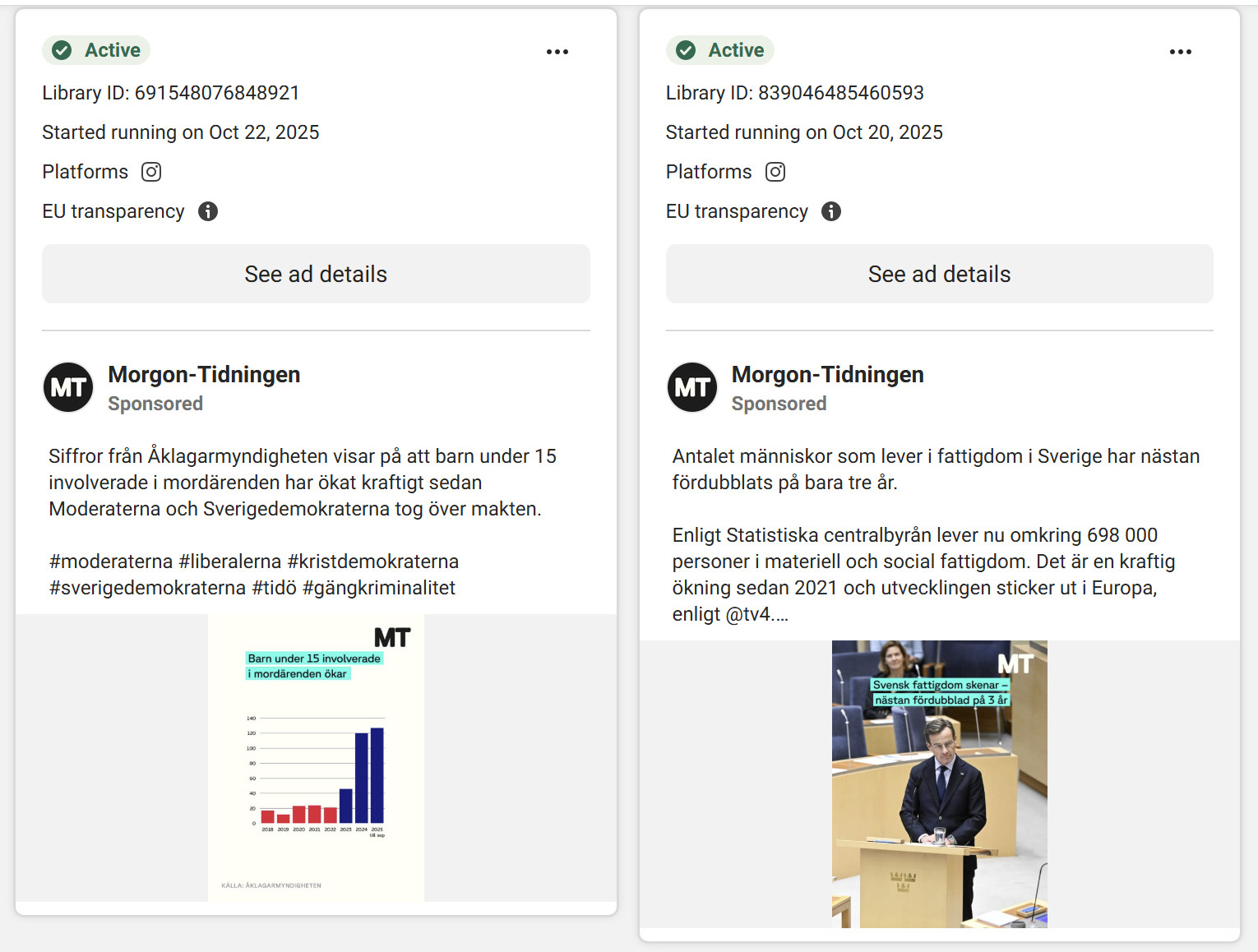See ad details for Oct 22 ad
Viewport: 1258px width, 952px height.
(x=316, y=274)
